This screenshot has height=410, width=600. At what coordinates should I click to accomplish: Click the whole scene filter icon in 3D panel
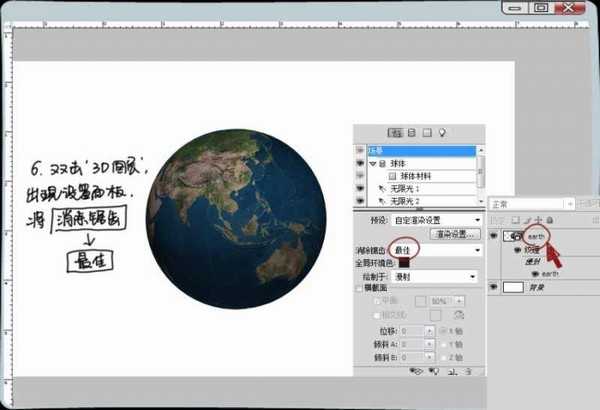pos(395,132)
